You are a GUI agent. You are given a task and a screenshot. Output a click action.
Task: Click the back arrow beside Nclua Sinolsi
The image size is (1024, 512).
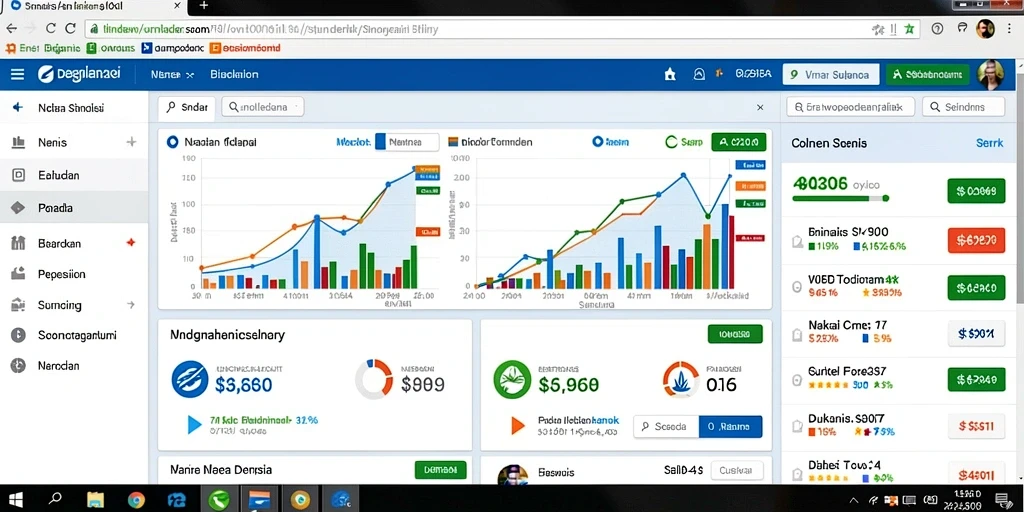[x=18, y=108]
